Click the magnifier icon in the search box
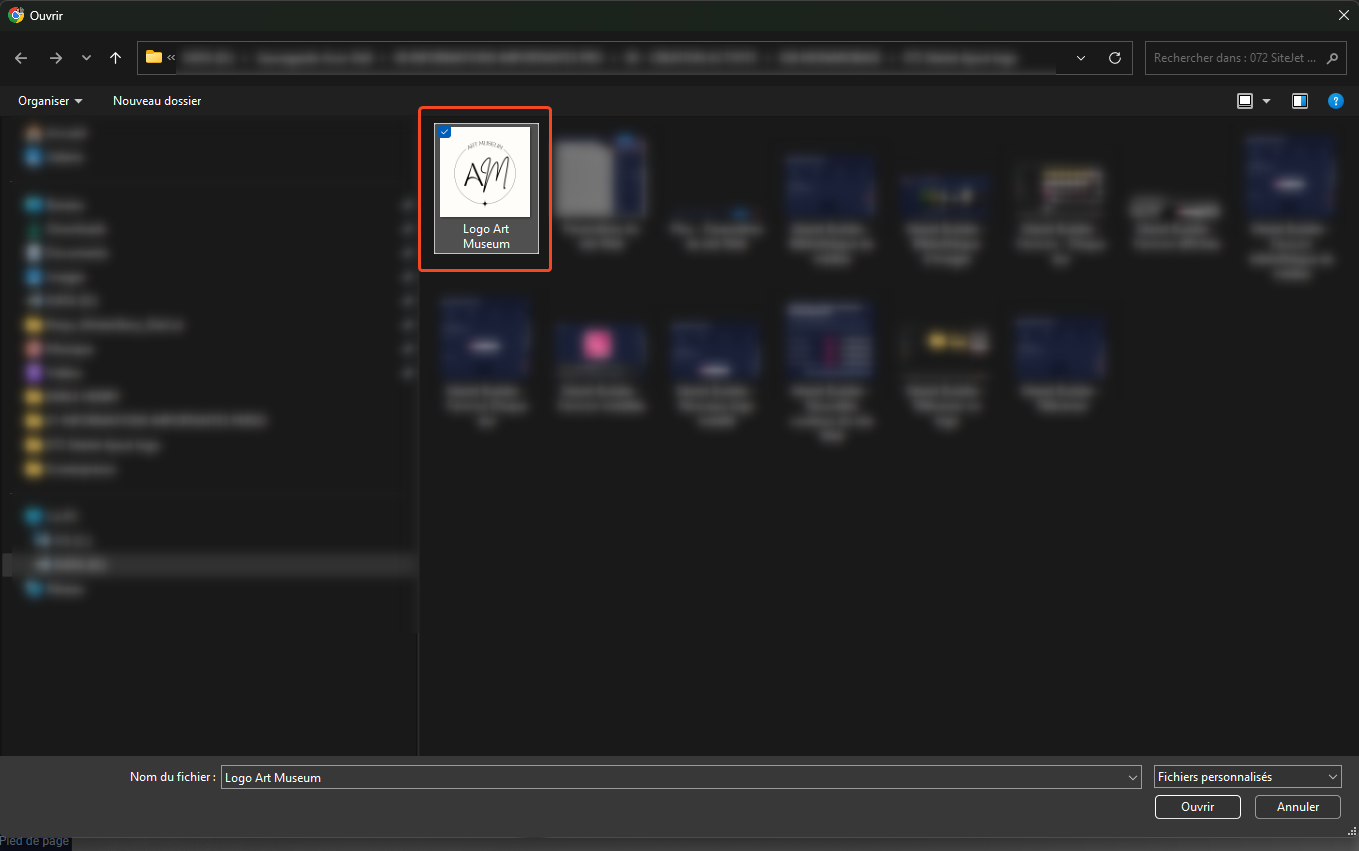Screen dimensions: 1359x851 [1331, 58]
